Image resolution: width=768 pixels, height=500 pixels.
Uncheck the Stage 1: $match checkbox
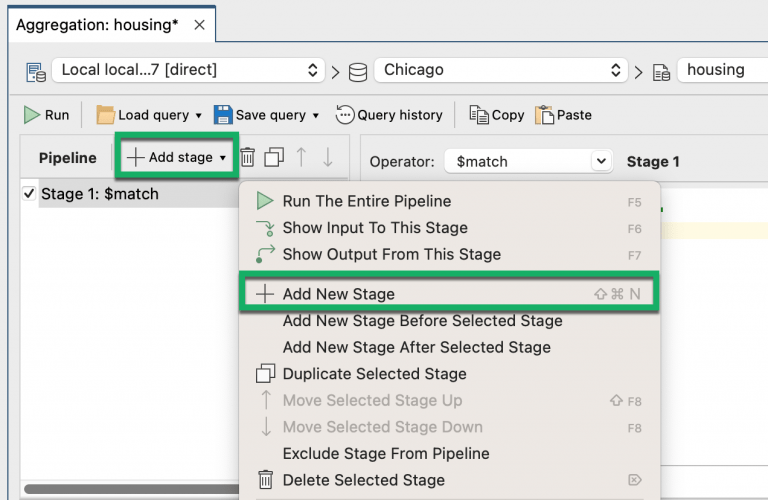tap(29, 194)
